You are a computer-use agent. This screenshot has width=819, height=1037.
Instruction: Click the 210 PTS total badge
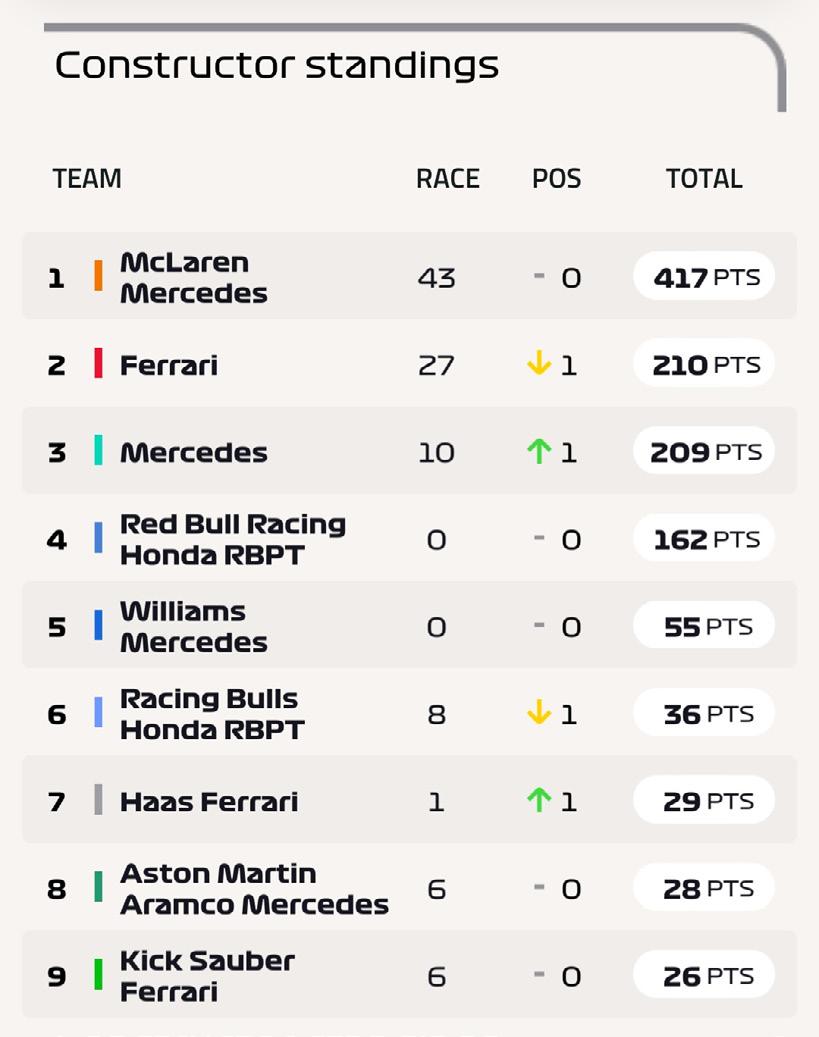705,365
